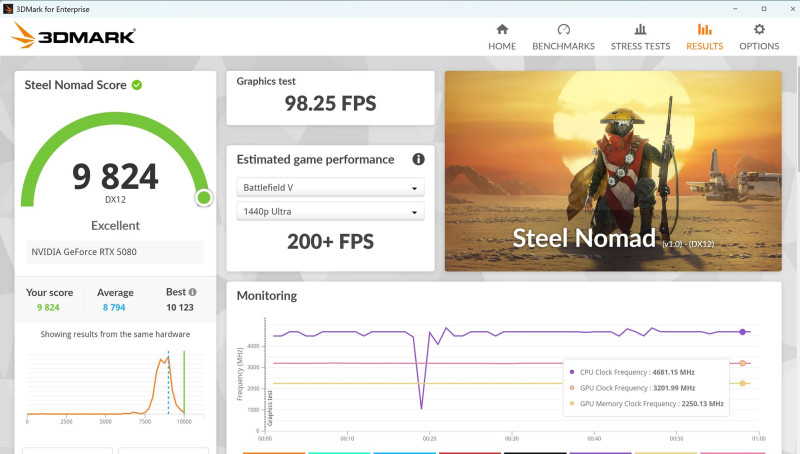800x454 pixels.
Task: Click the green verified checkmark beside Steel Nomad Score
Action: click(137, 85)
